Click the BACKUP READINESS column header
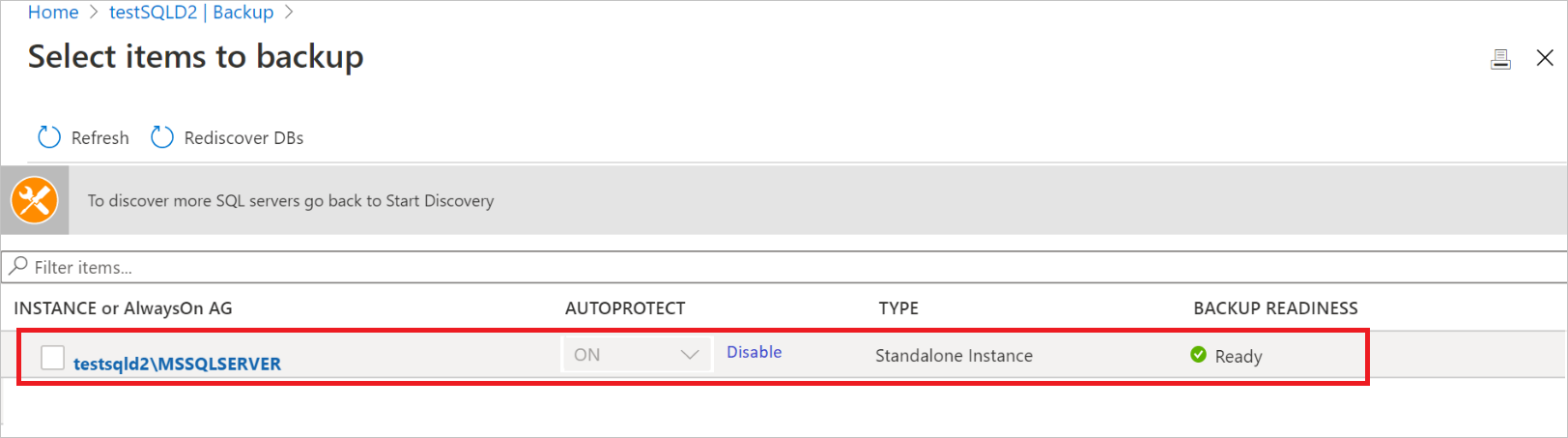This screenshot has width=1568, height=438. (x=1275, y=308)
